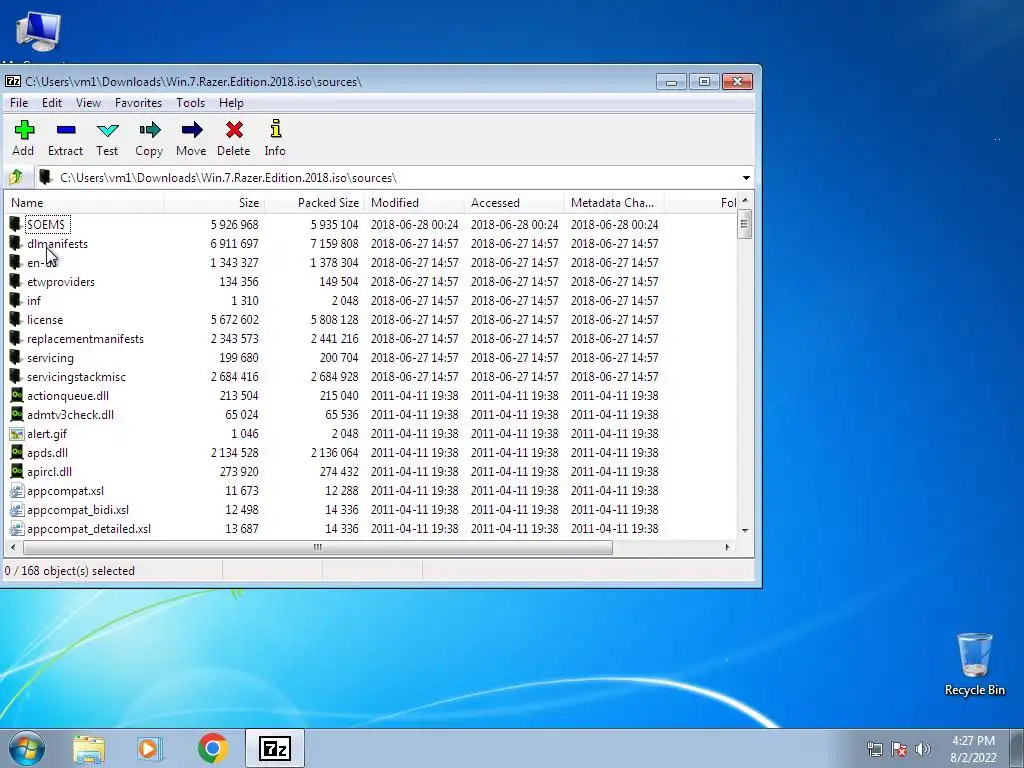
Task: Click the vertical scrollbar down arrow
Action: pyautogui.click(x=745, y=530)
